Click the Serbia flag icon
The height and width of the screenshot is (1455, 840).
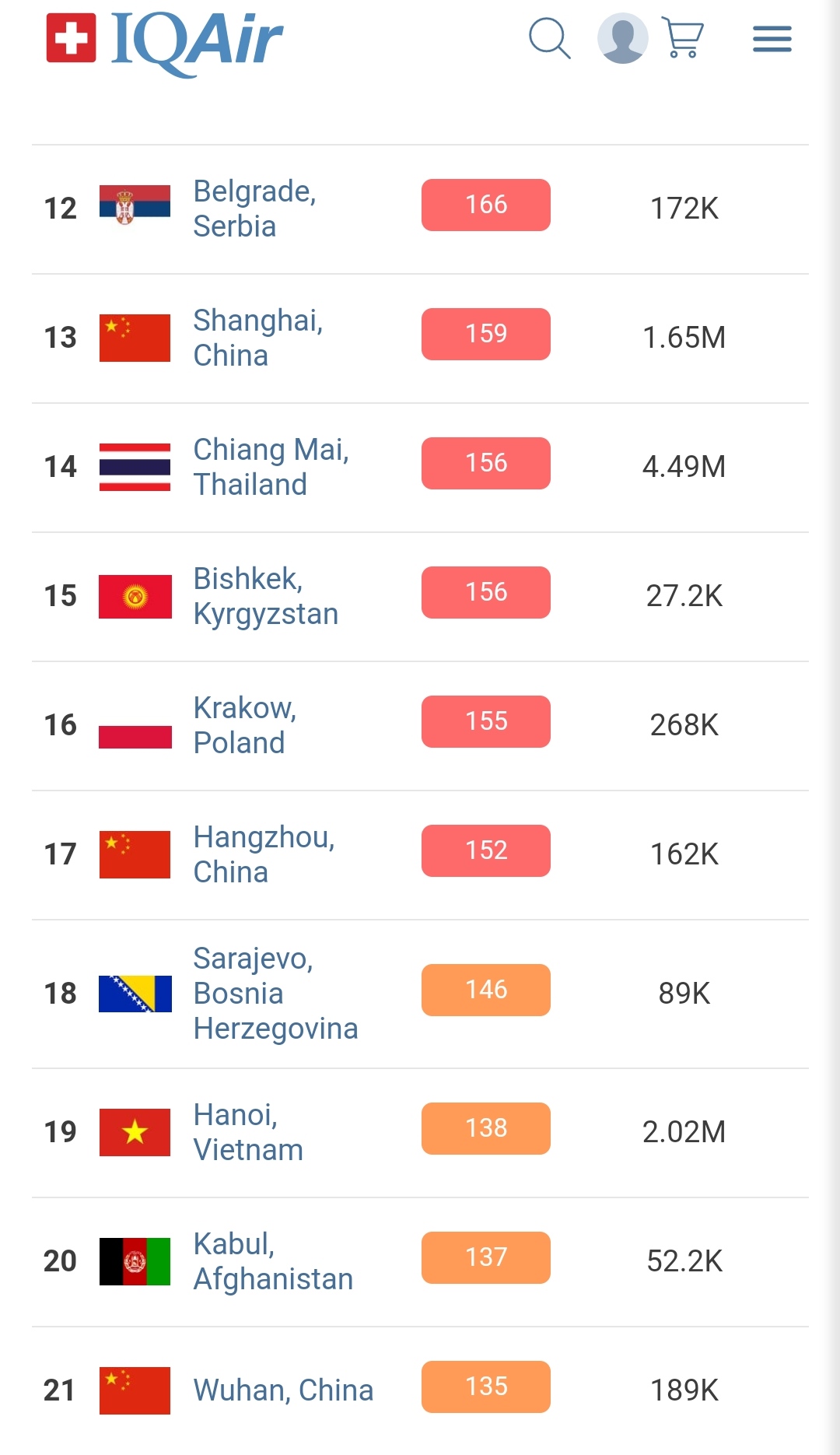click(x=135, y=205)
